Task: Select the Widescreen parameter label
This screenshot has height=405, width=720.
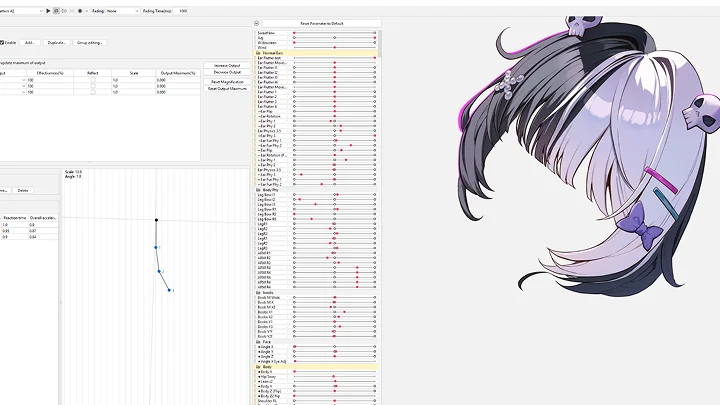Action: coord(267,43)
